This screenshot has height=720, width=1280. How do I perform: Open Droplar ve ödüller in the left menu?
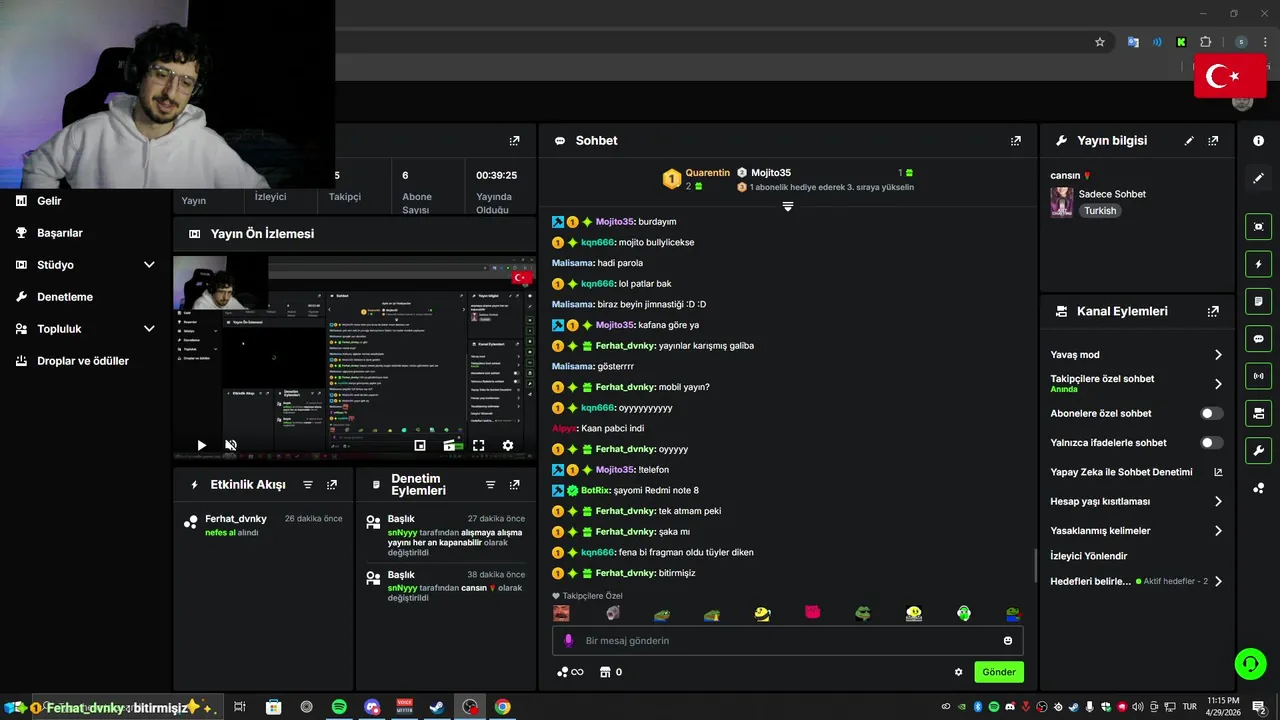pos(83,361)
